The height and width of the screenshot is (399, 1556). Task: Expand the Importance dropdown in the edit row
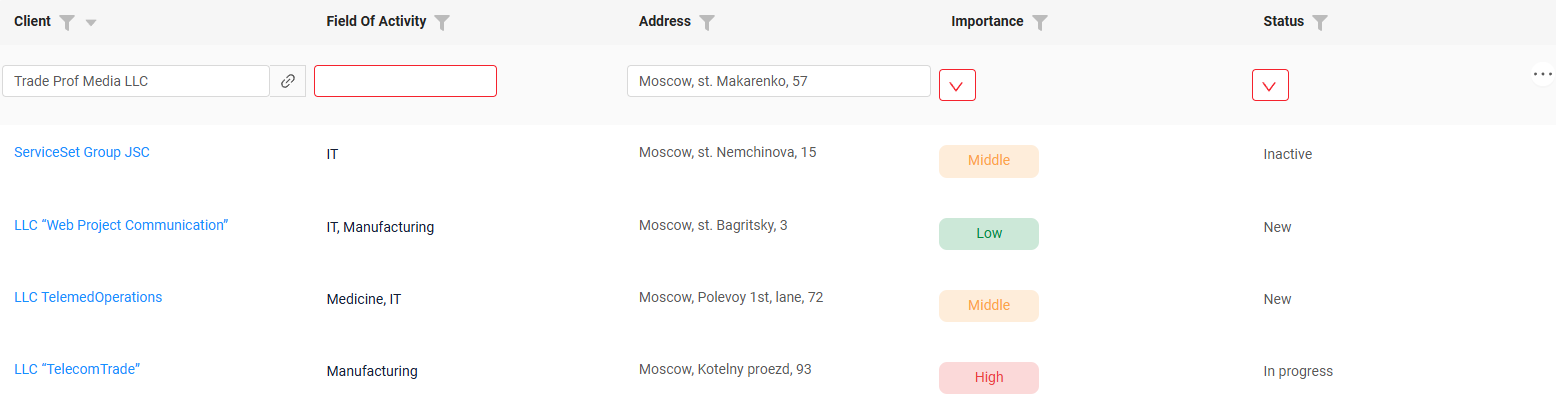coord(957,85)
